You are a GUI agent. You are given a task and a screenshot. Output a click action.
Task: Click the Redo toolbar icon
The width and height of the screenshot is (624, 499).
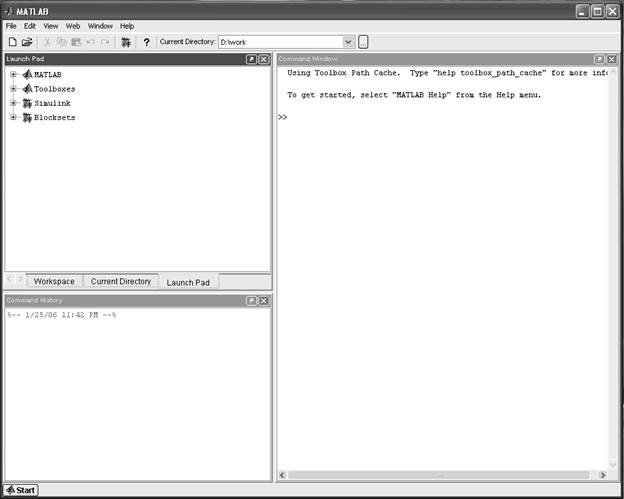tap(105, 42)
